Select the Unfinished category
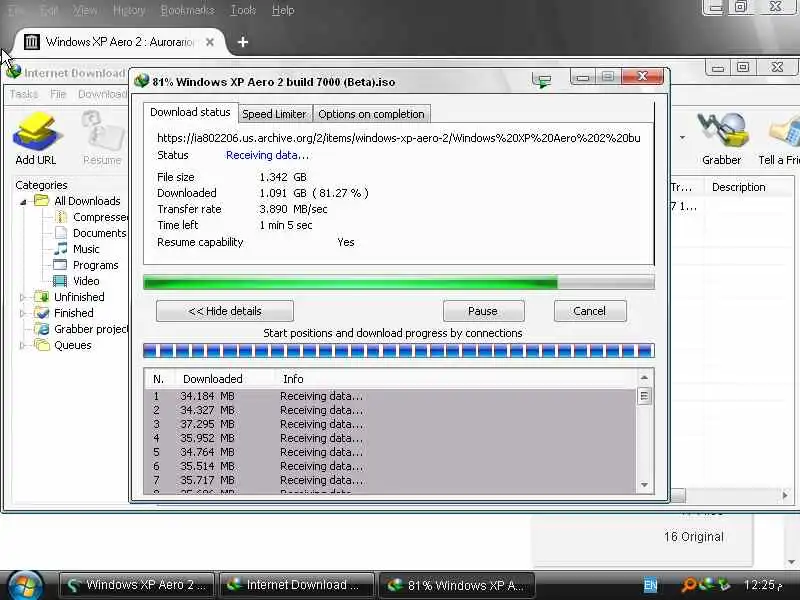 click(79, 297)
